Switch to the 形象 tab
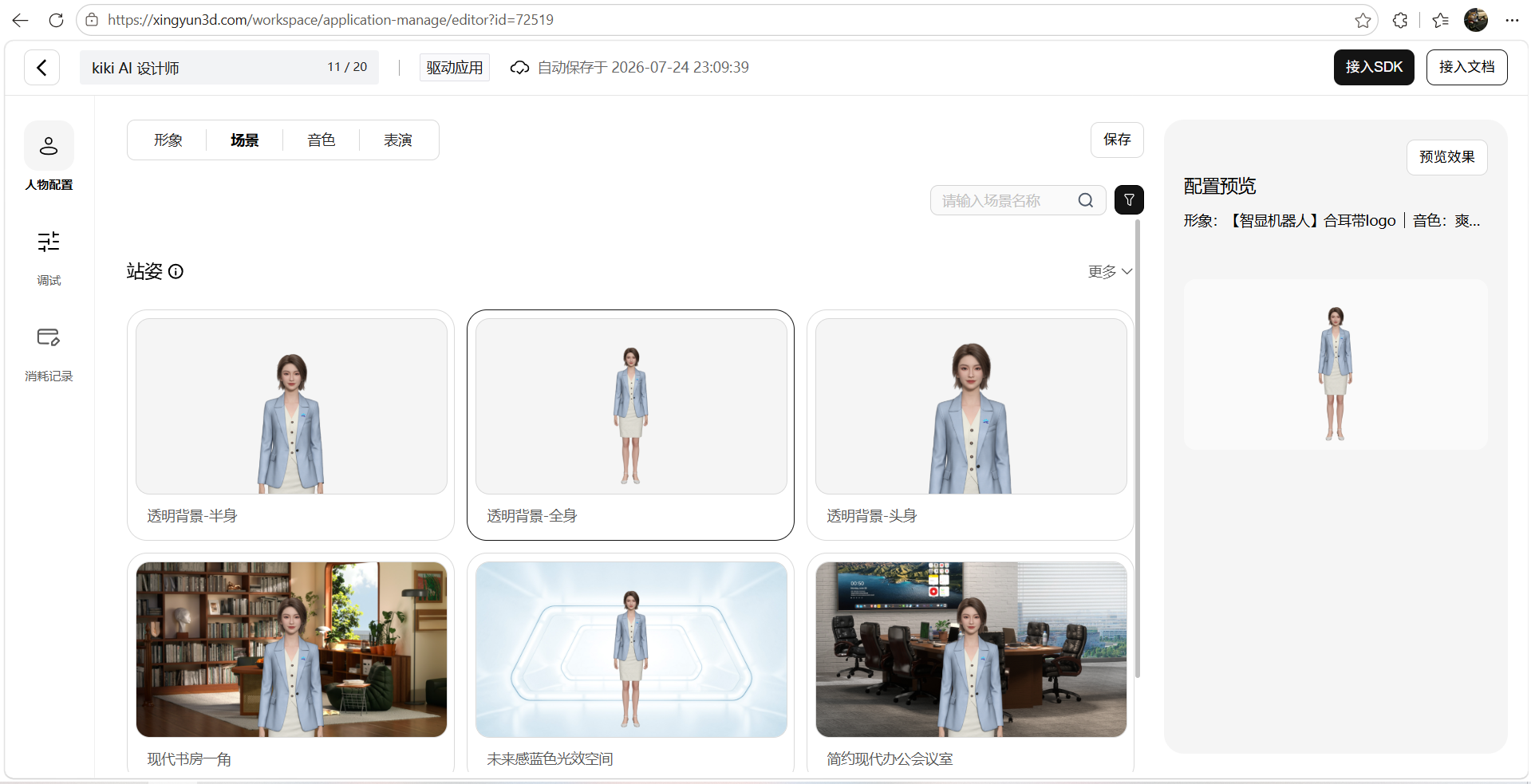Viewport: 1531px width, 784px height. tap(168, 140)
